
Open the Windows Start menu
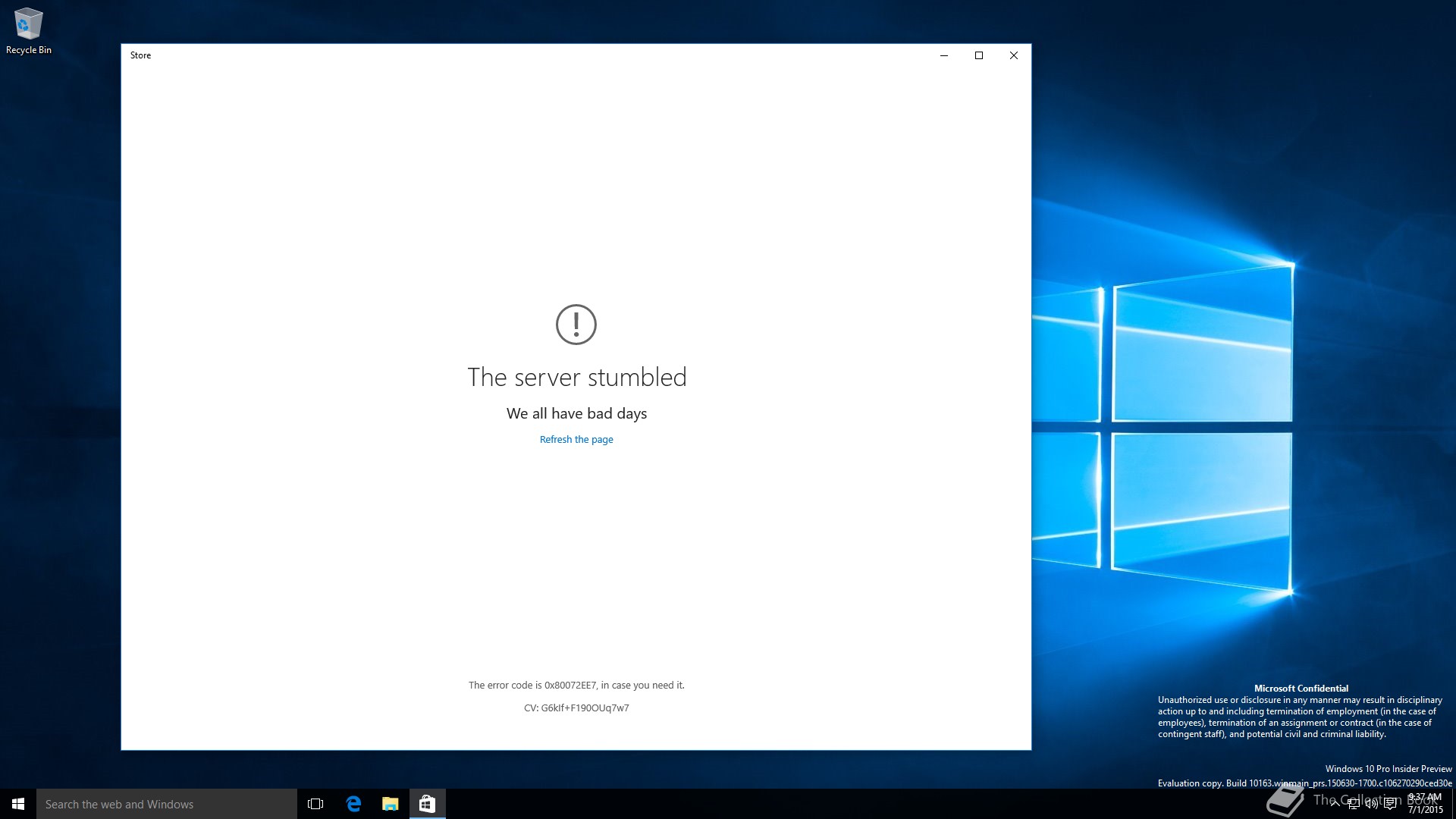[18, 804]
